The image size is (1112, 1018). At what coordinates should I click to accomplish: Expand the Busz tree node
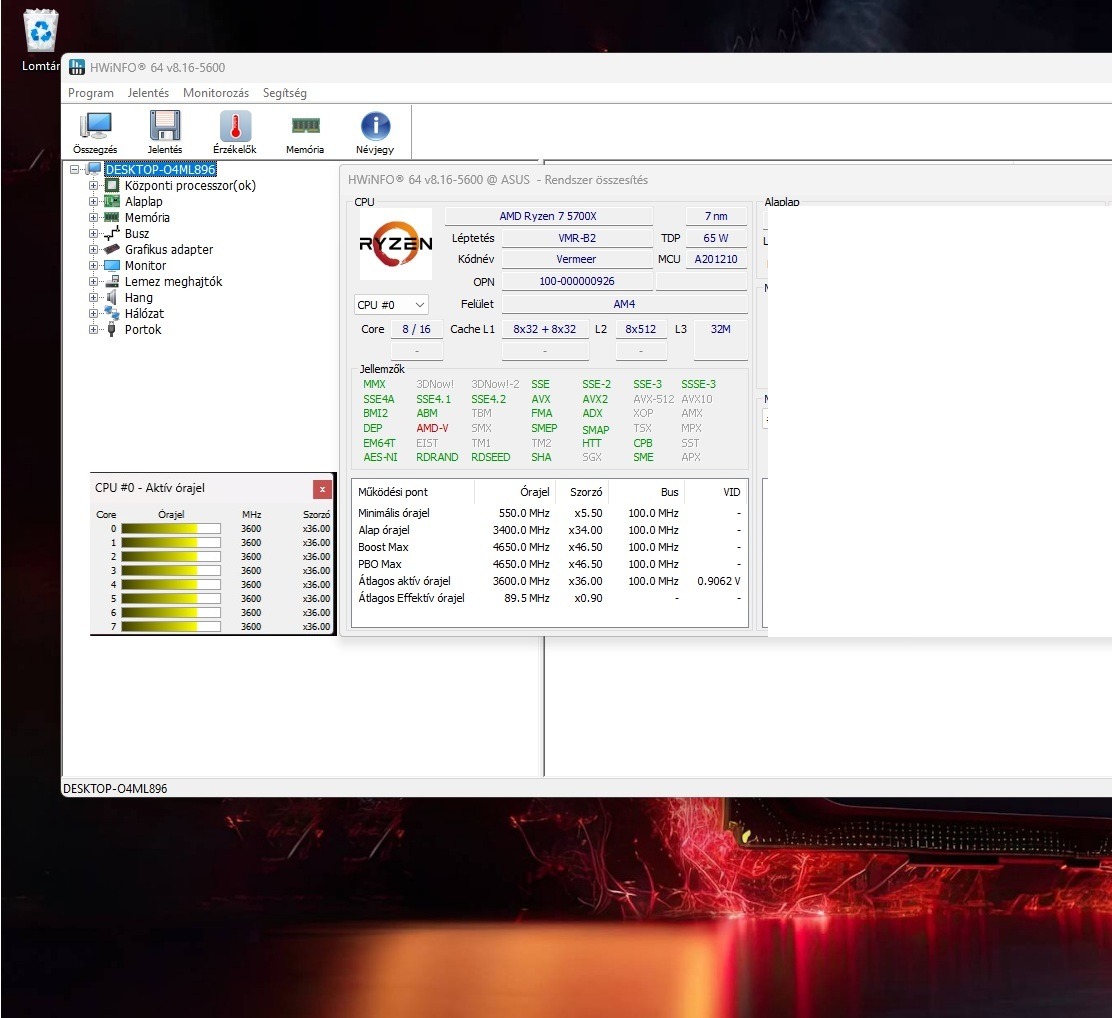(x=93, y=233)
